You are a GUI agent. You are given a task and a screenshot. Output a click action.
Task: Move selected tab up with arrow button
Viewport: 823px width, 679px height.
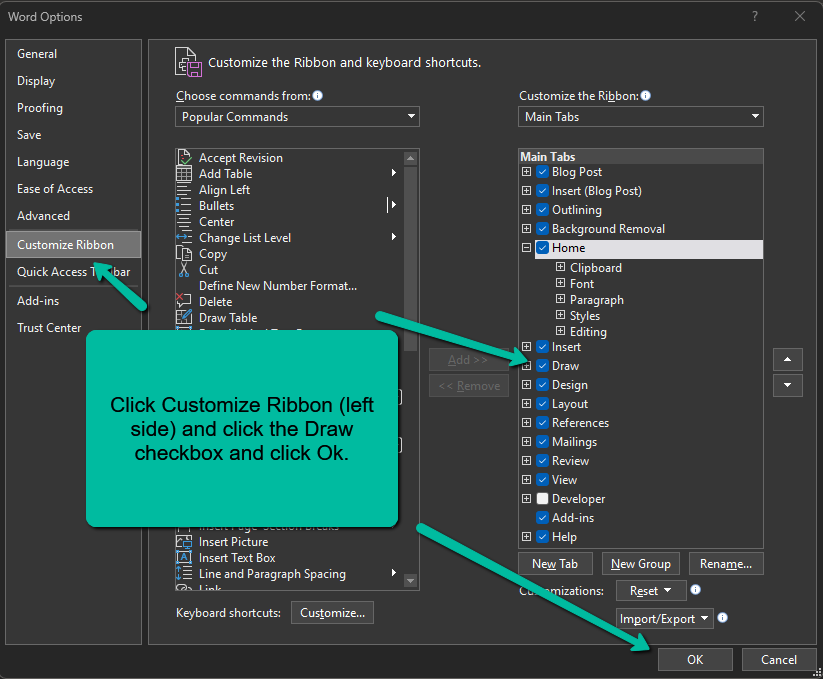point(787,359)
